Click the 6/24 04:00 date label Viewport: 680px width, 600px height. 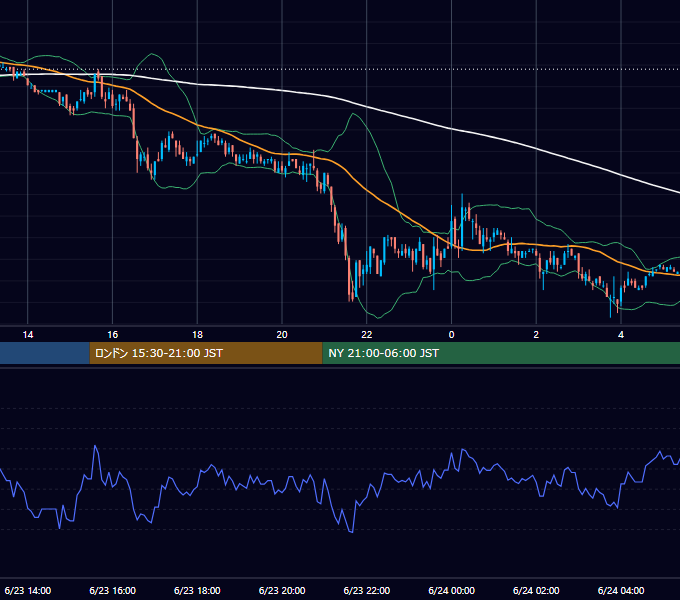pyautogui.click(x=621, y=590)
